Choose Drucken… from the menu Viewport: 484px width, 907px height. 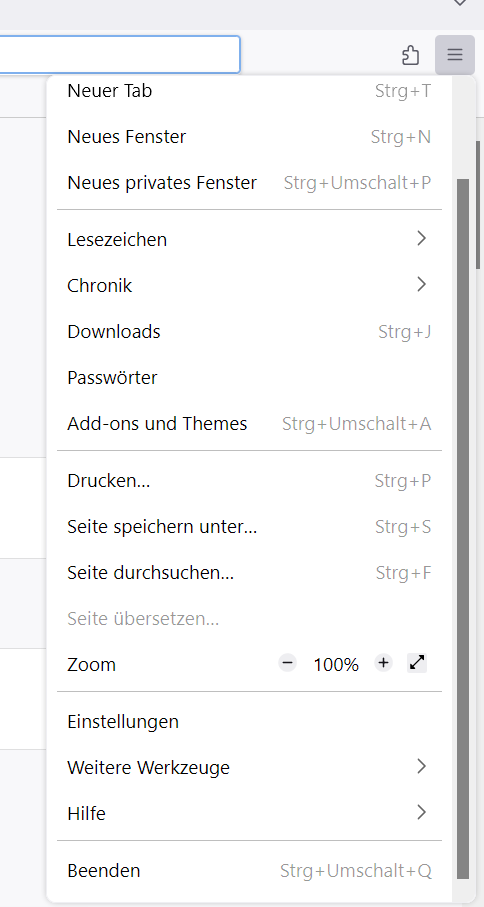(x=249, y=481)
